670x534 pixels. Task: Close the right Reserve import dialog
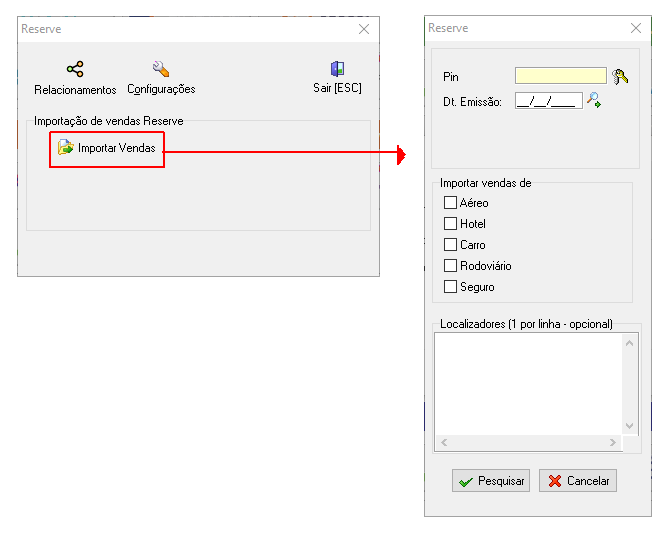636,28
